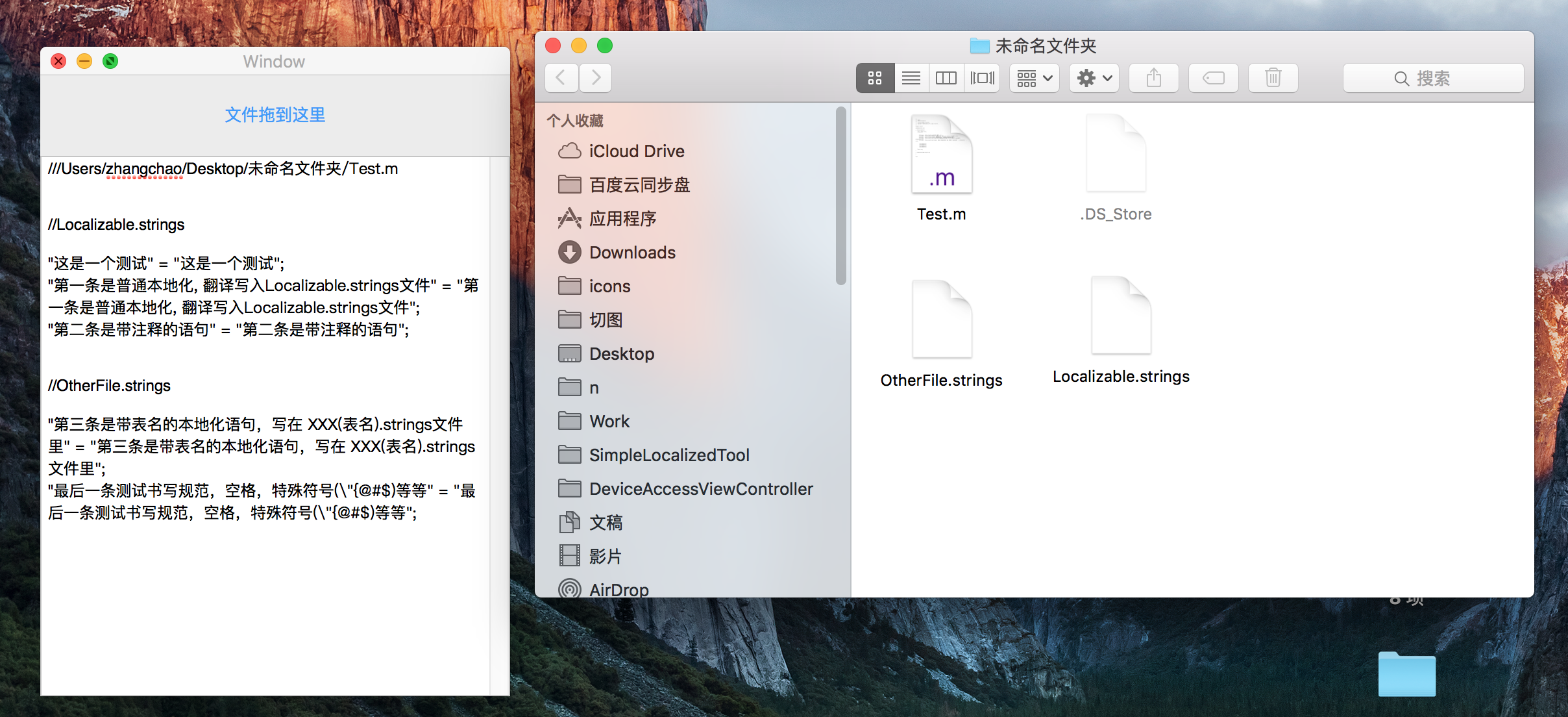Viewport: 1568px width, 717px height.
Task: Open the gear action menu
Action: coord(1094,79)
